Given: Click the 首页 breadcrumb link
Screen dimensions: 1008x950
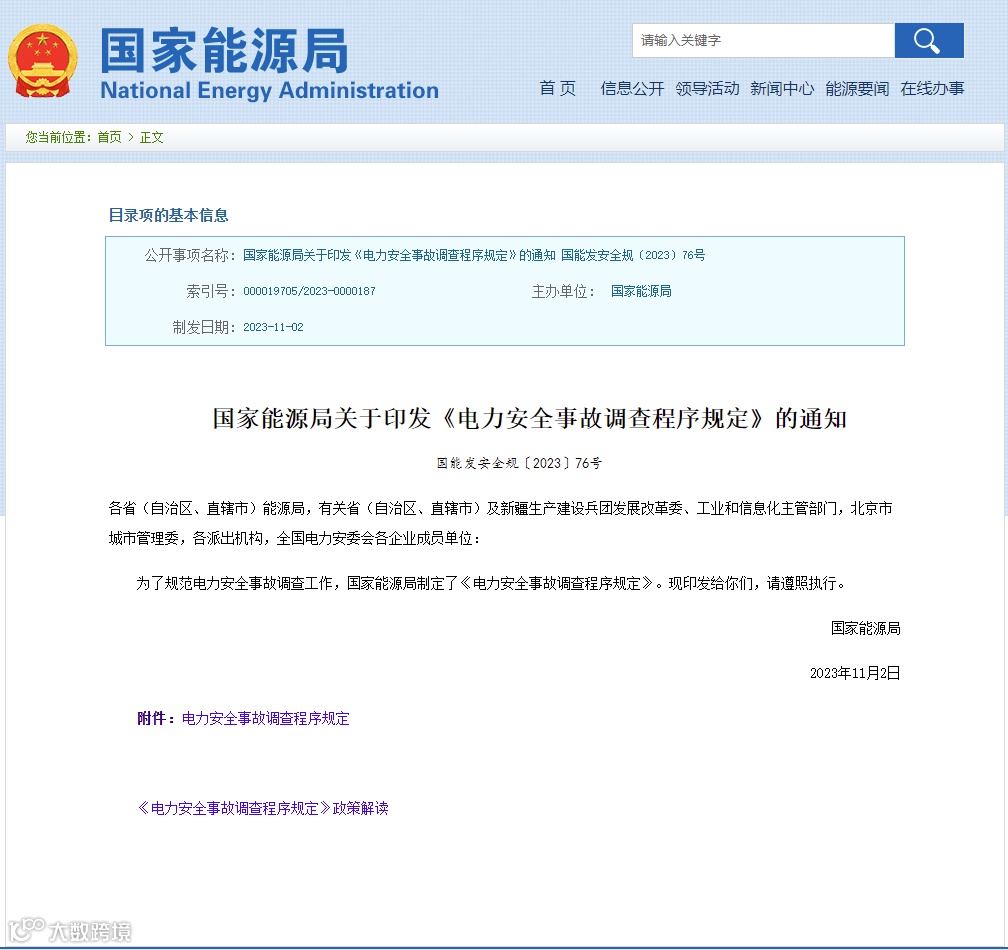Looking at the screenshot, I should click(x=109, y=137).
